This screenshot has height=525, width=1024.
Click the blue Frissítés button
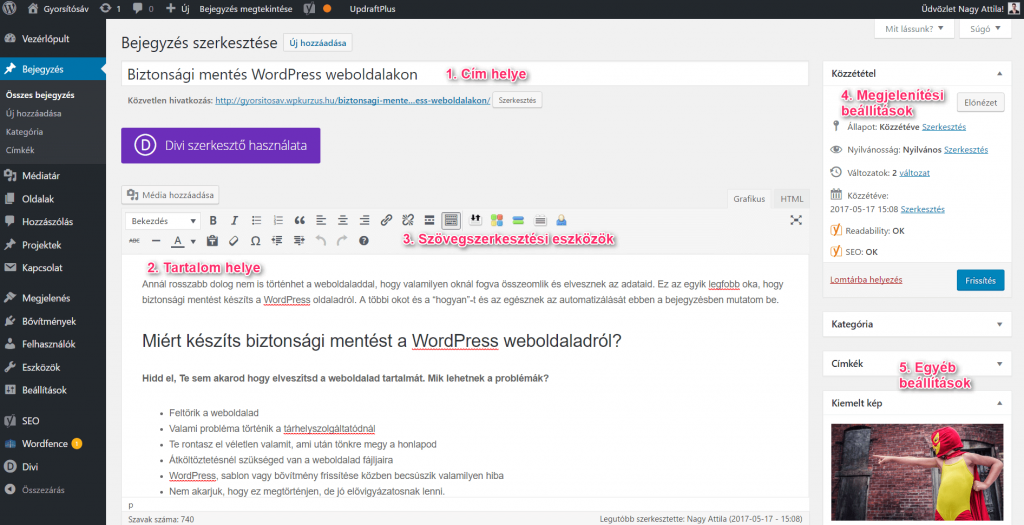(x=980, y=280)
